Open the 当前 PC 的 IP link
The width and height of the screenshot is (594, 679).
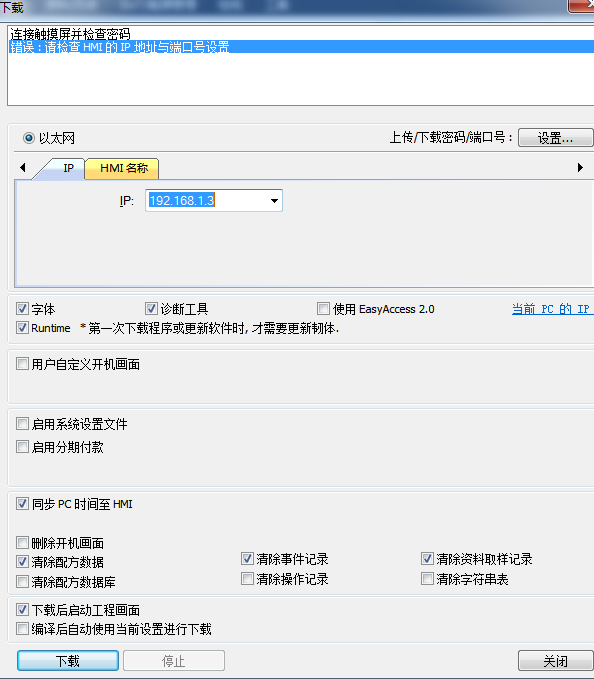[x=552, y=309]
